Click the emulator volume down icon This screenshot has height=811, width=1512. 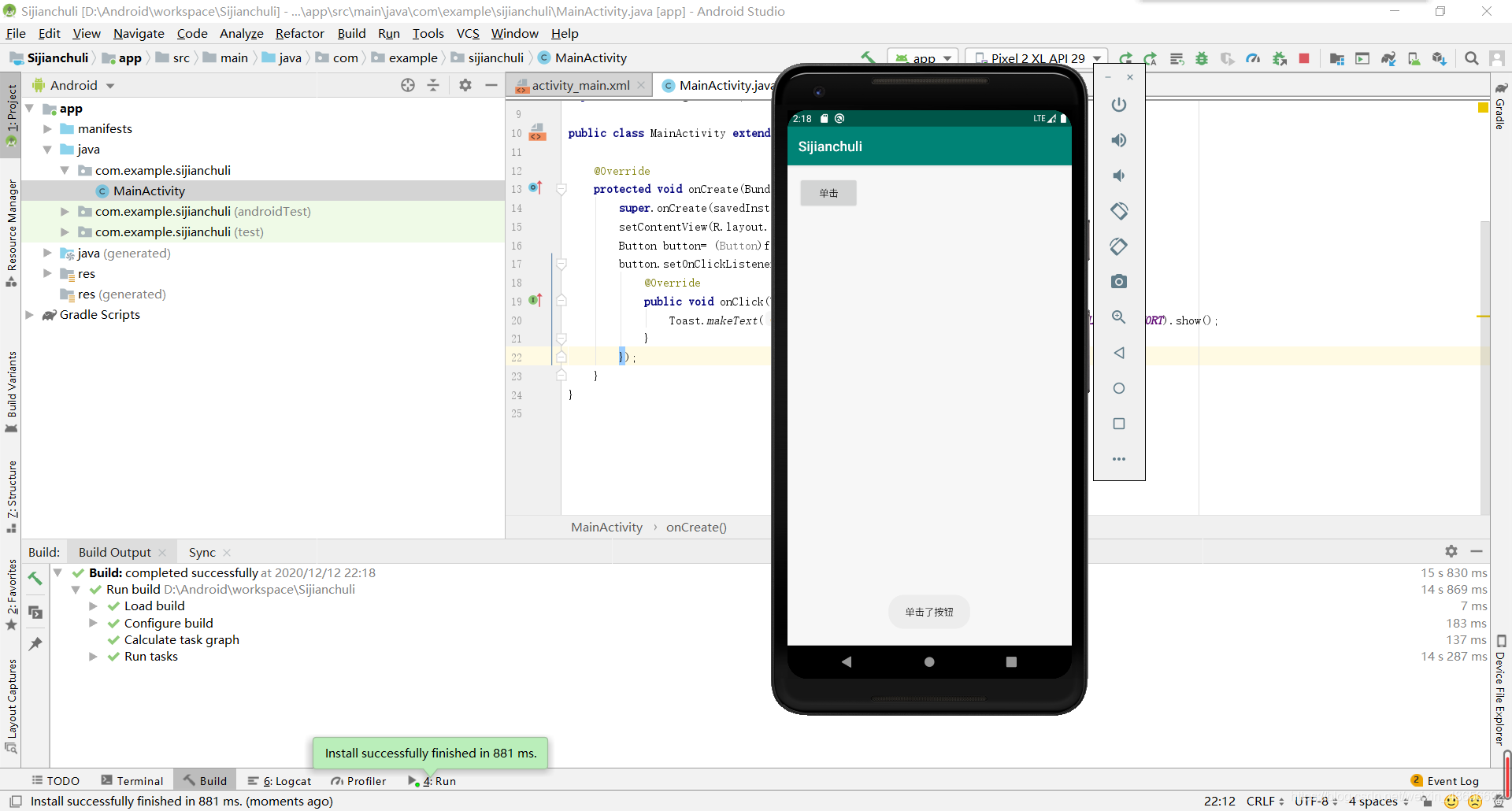1119,176
